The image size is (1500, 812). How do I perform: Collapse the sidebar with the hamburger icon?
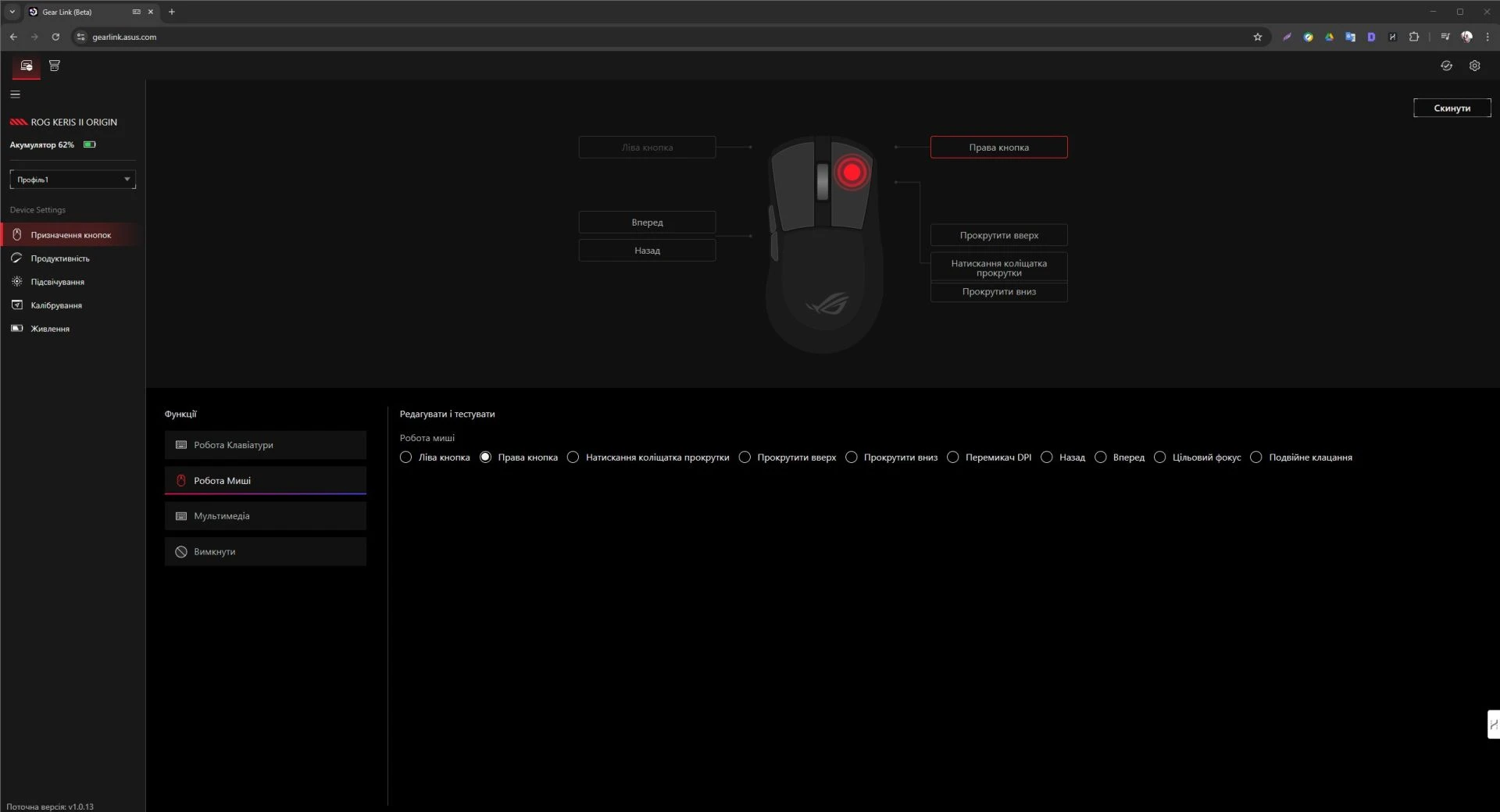coord(15,94)
